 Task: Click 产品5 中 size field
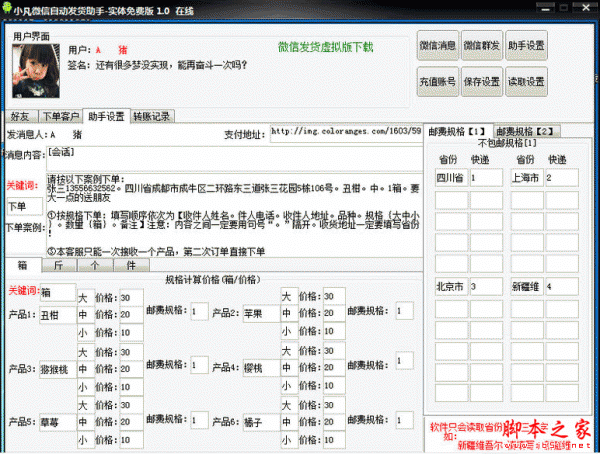tap(86, 422)
